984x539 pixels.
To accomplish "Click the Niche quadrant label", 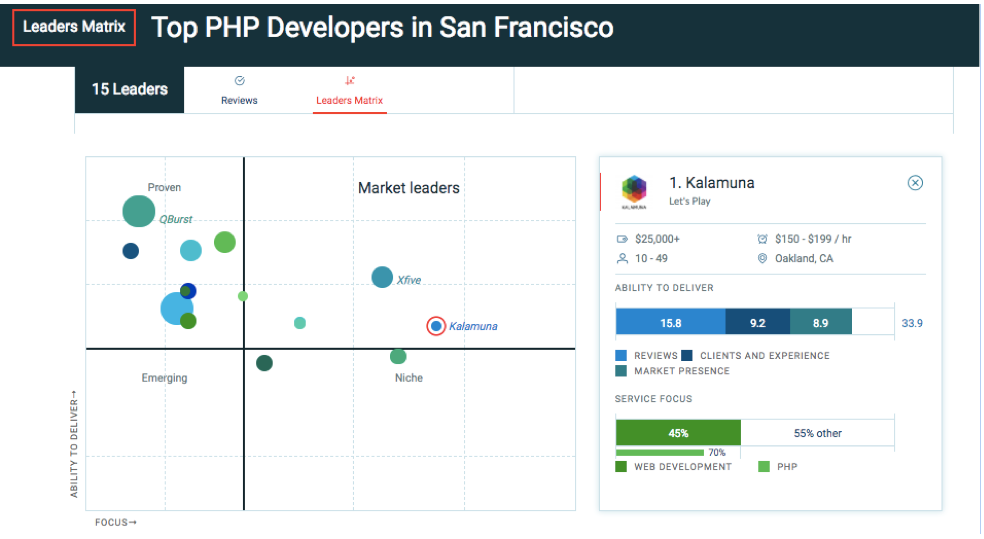I will coord(409,378).
